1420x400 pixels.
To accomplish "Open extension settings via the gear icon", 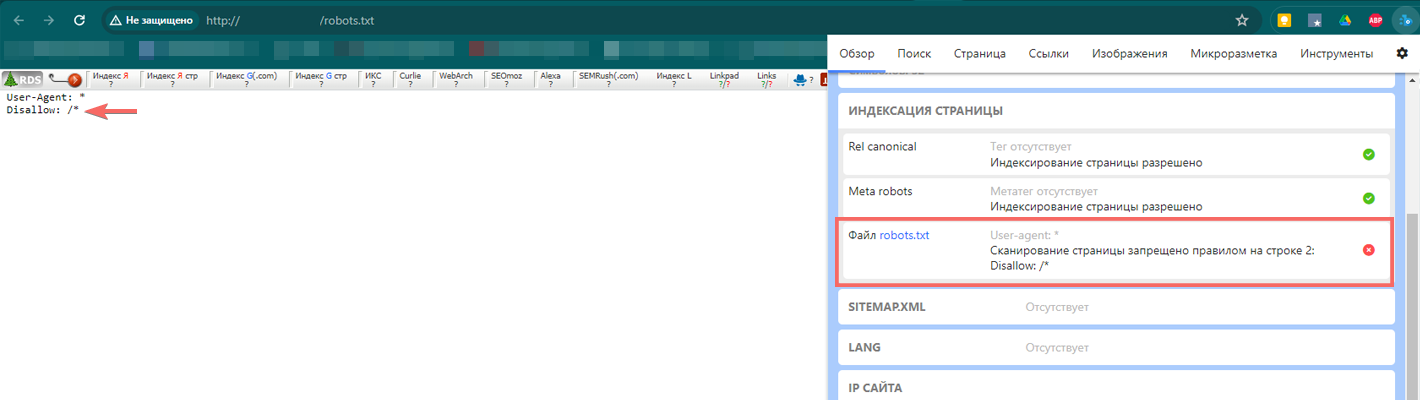I will tap(1402, 53).
